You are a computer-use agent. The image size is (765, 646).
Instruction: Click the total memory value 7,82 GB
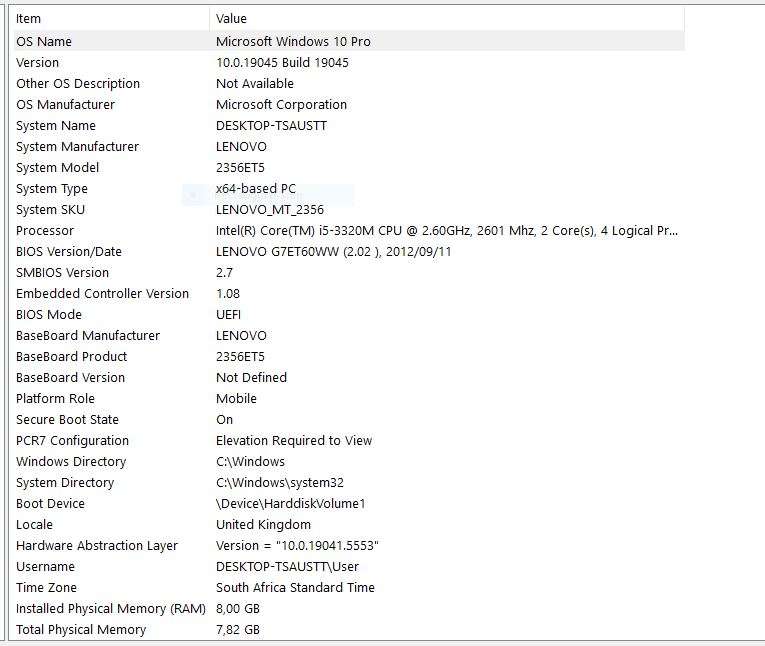(x=238, y=629)
